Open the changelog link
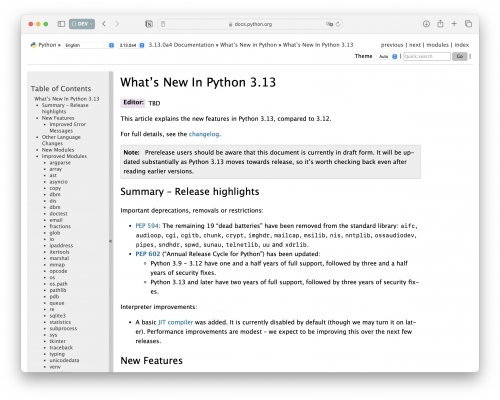 click(204, 134)
